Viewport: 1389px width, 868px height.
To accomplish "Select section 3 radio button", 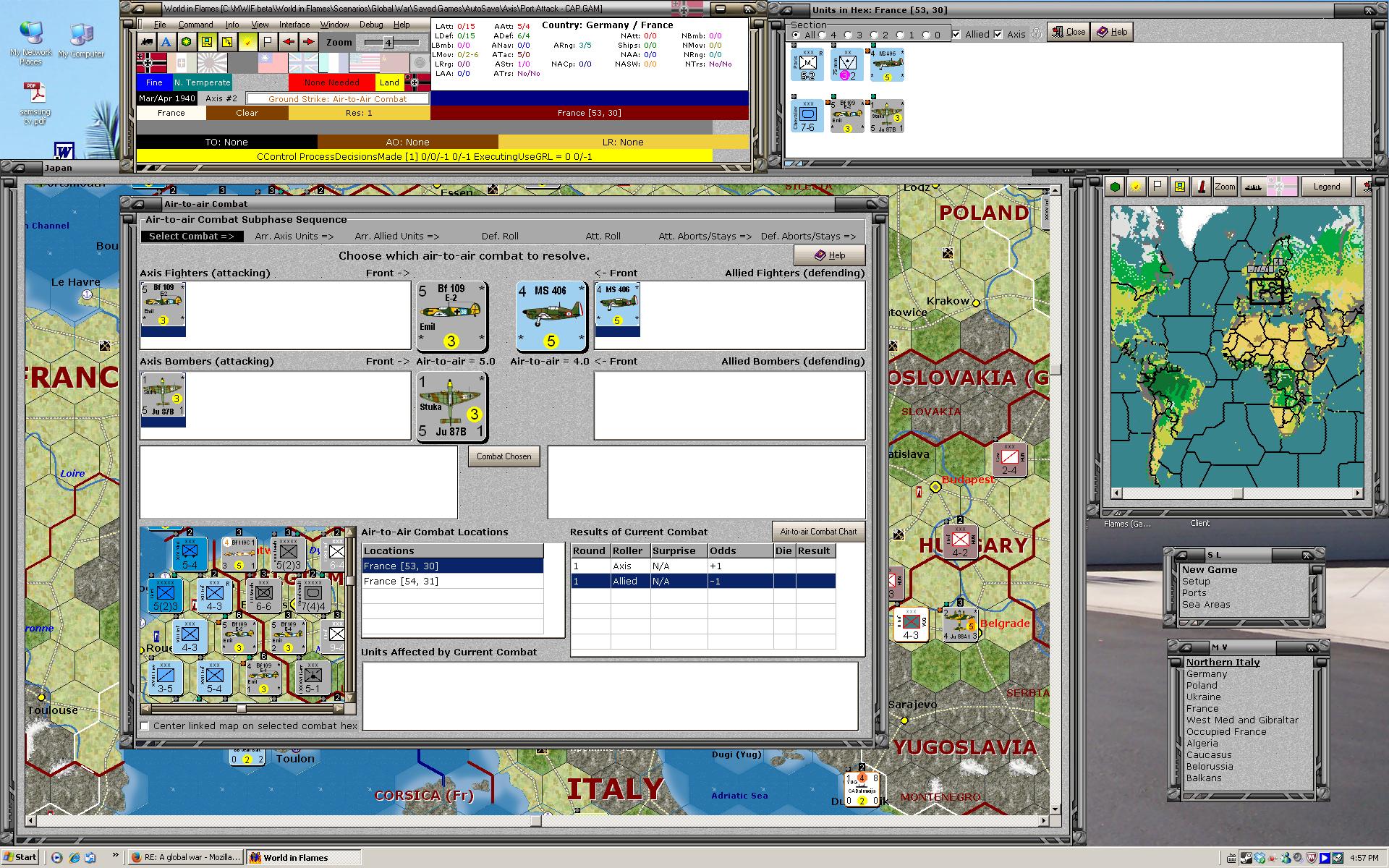I will pyautogui.click(x=848, y=35).
